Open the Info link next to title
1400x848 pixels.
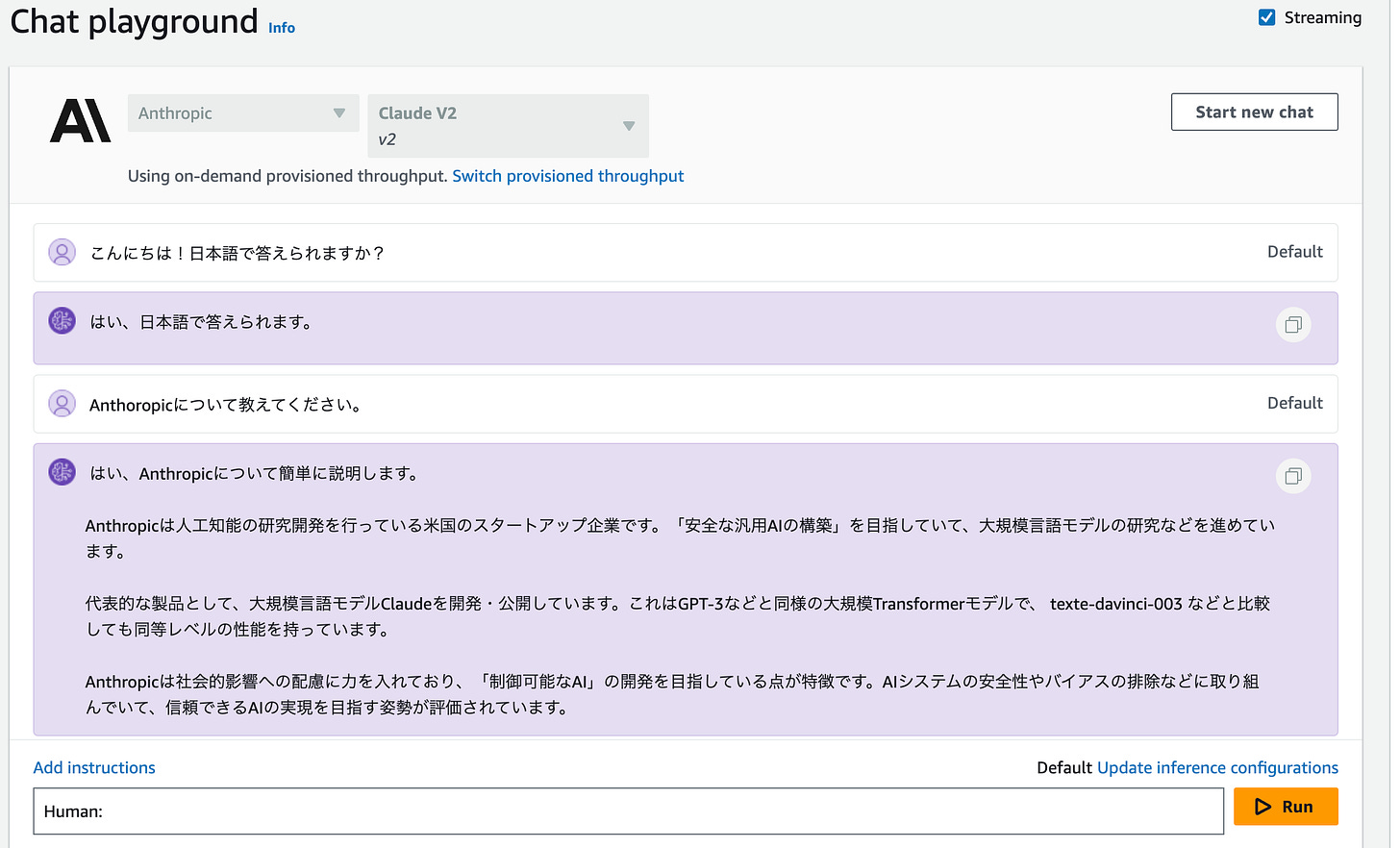(282, 28)
